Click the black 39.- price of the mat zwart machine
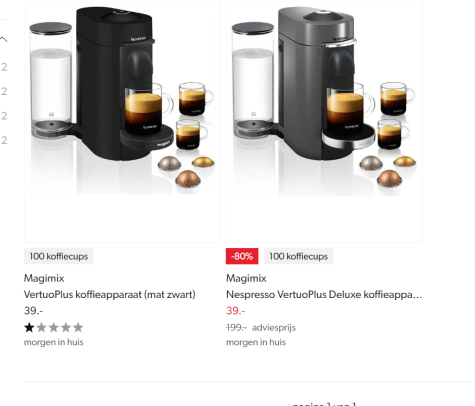Screen dimensions: 475x406 tap(33, 311)
